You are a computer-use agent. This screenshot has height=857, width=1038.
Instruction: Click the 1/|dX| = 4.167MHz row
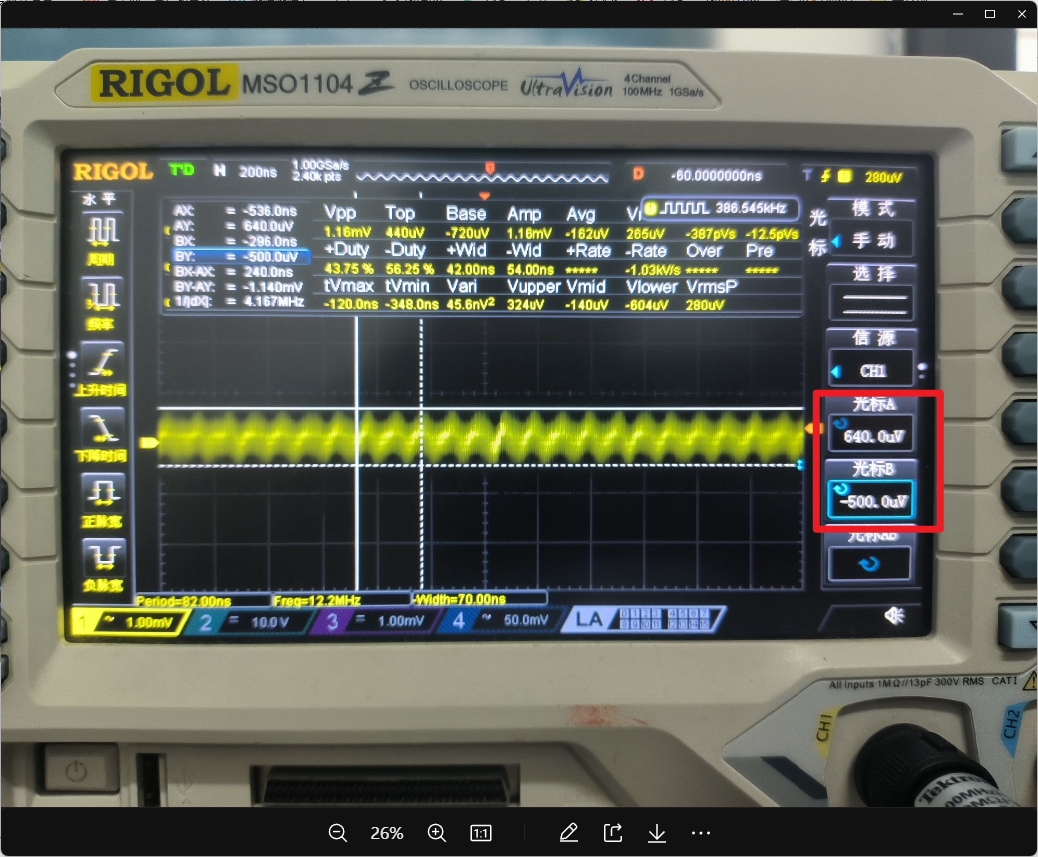(x=238, y=302)
